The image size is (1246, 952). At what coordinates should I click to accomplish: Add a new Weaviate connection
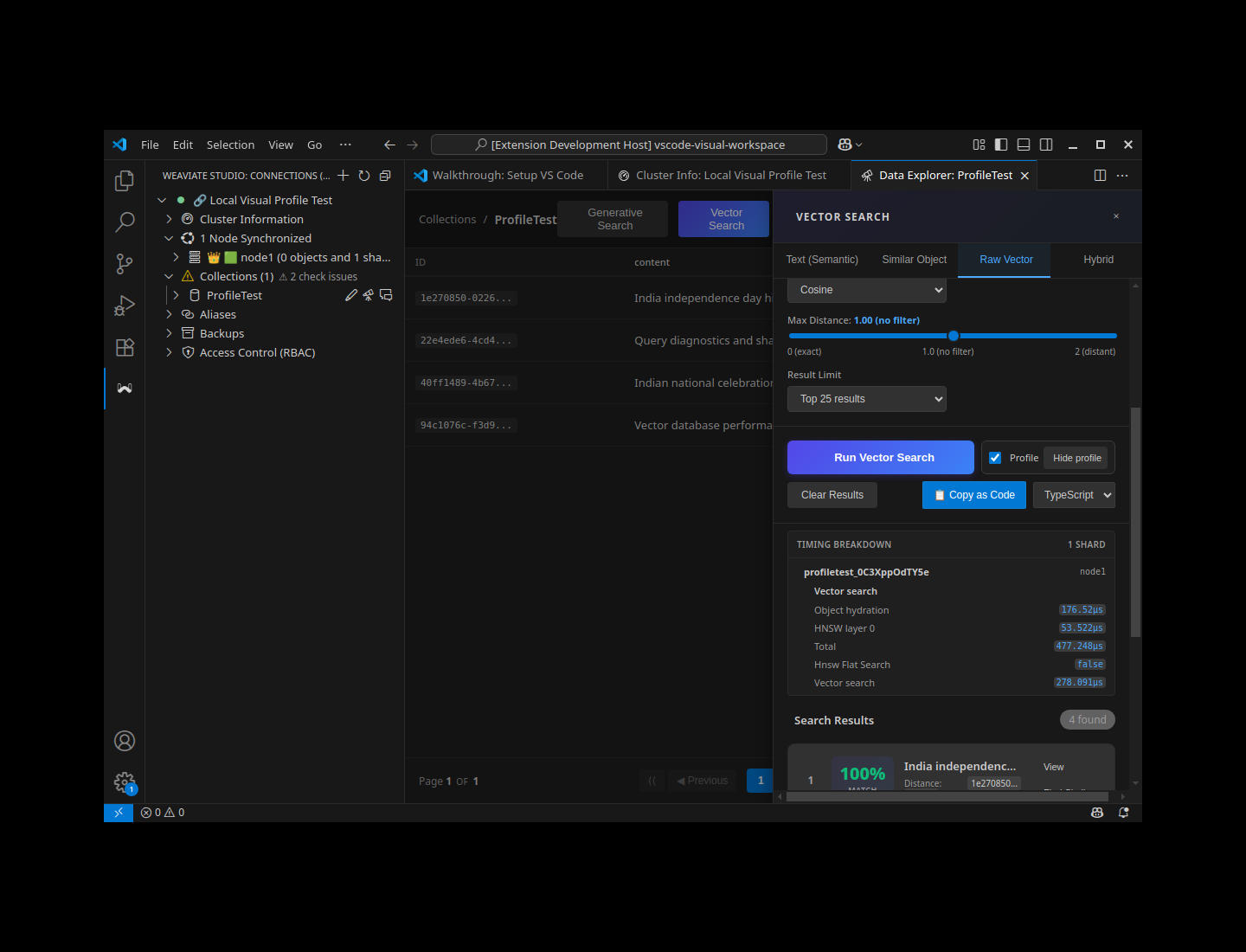[344, 176]
